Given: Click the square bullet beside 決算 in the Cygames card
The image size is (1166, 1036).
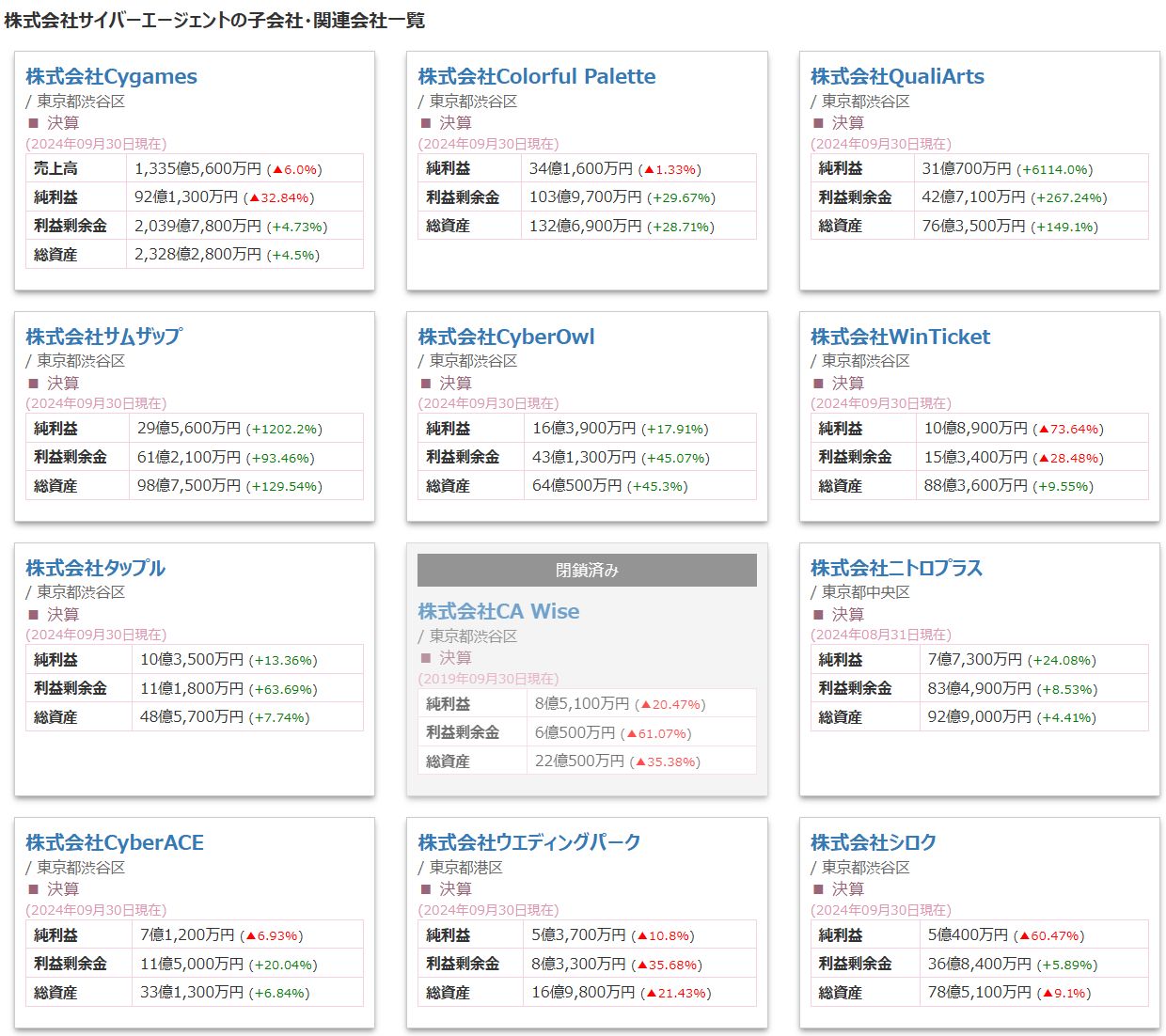Looking at the screenshot, I should point(34,123).
